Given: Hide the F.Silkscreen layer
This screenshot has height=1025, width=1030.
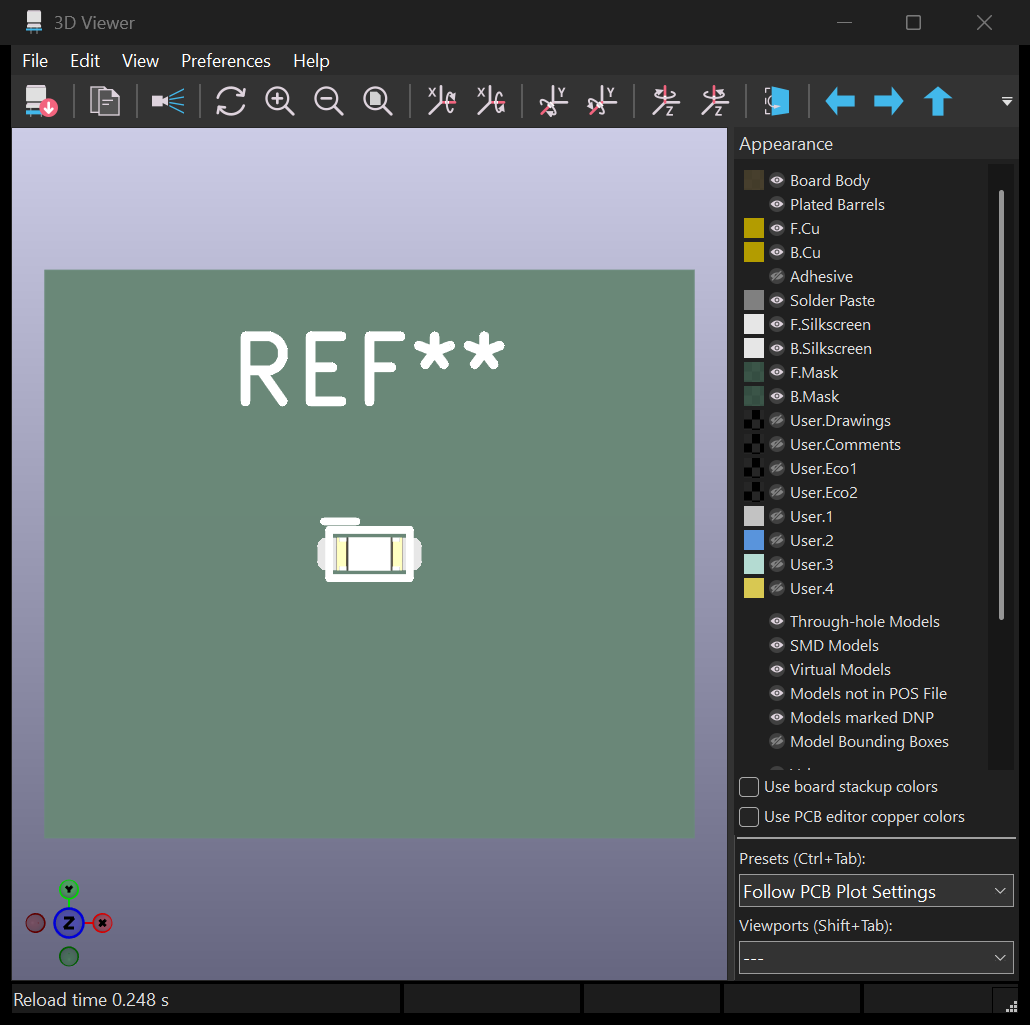Looking at the screenshot, I should coord(776,324).
